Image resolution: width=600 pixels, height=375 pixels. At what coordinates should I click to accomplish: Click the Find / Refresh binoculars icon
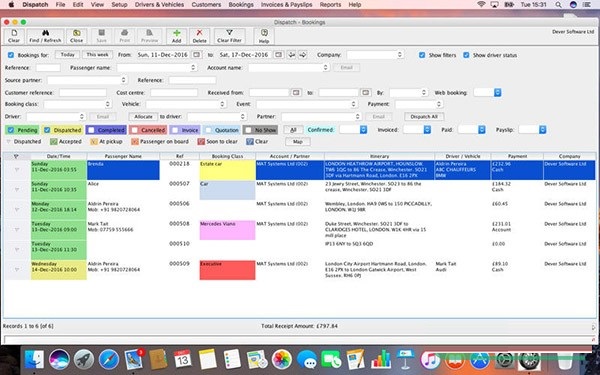click(x=45, y=33)
